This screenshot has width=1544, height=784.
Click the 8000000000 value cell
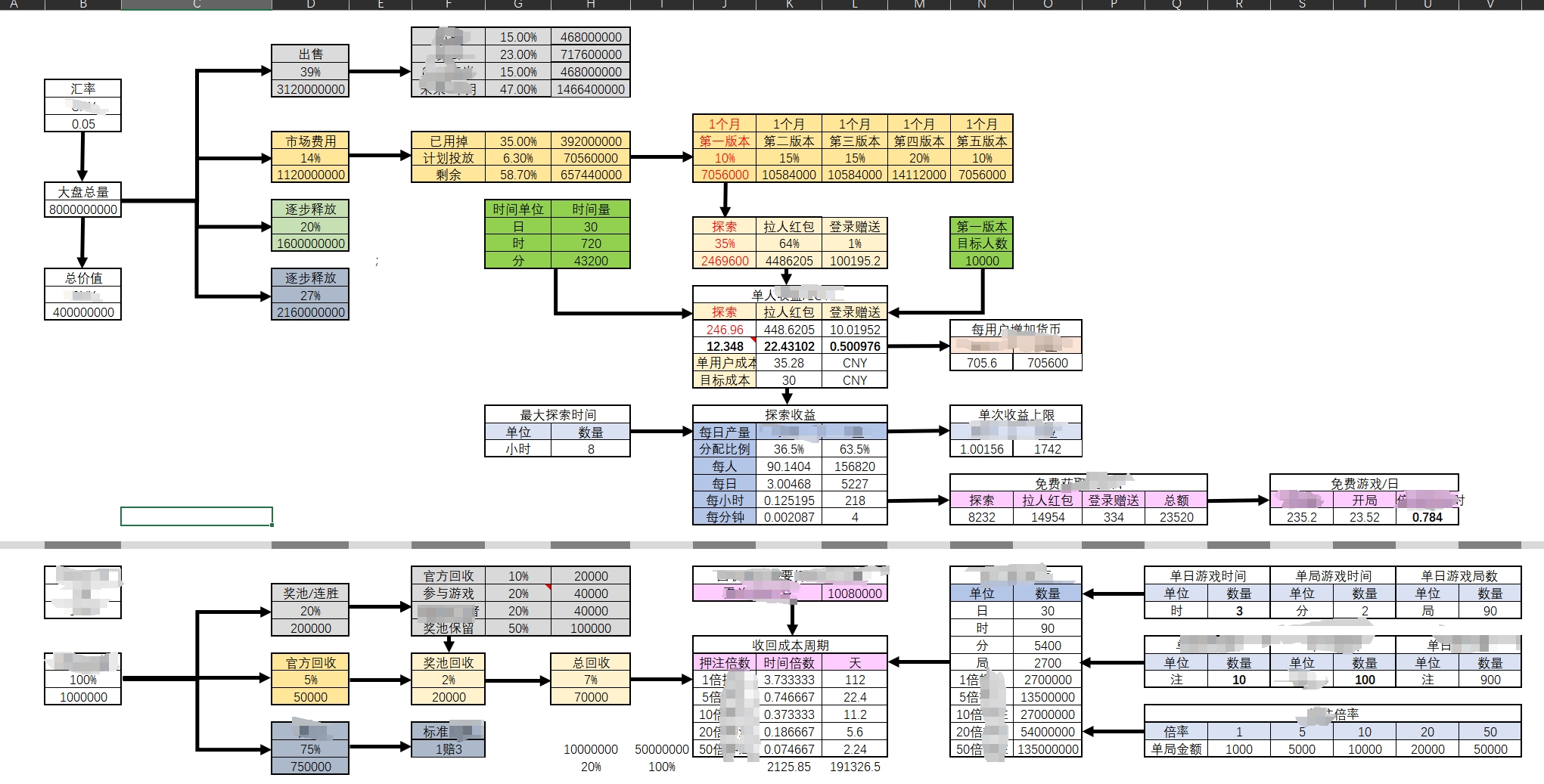pos(83,209)
